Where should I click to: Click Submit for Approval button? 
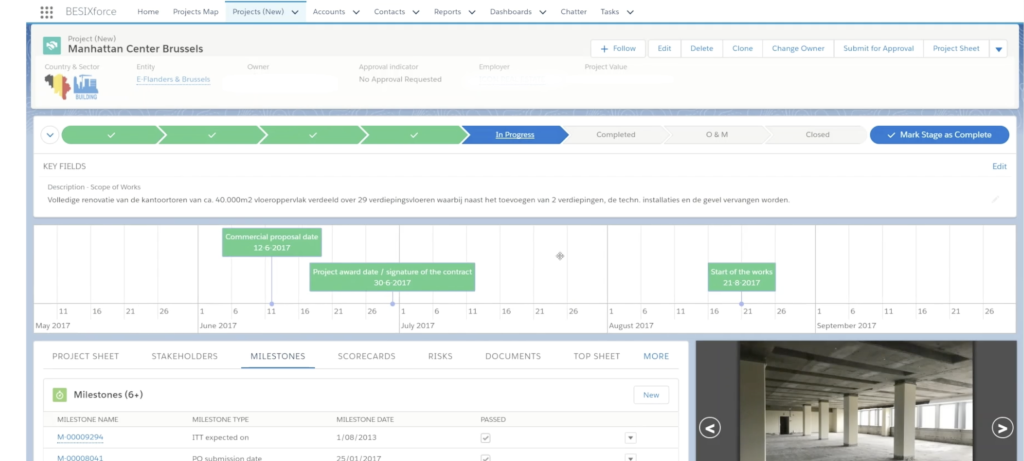pos(878,49)
